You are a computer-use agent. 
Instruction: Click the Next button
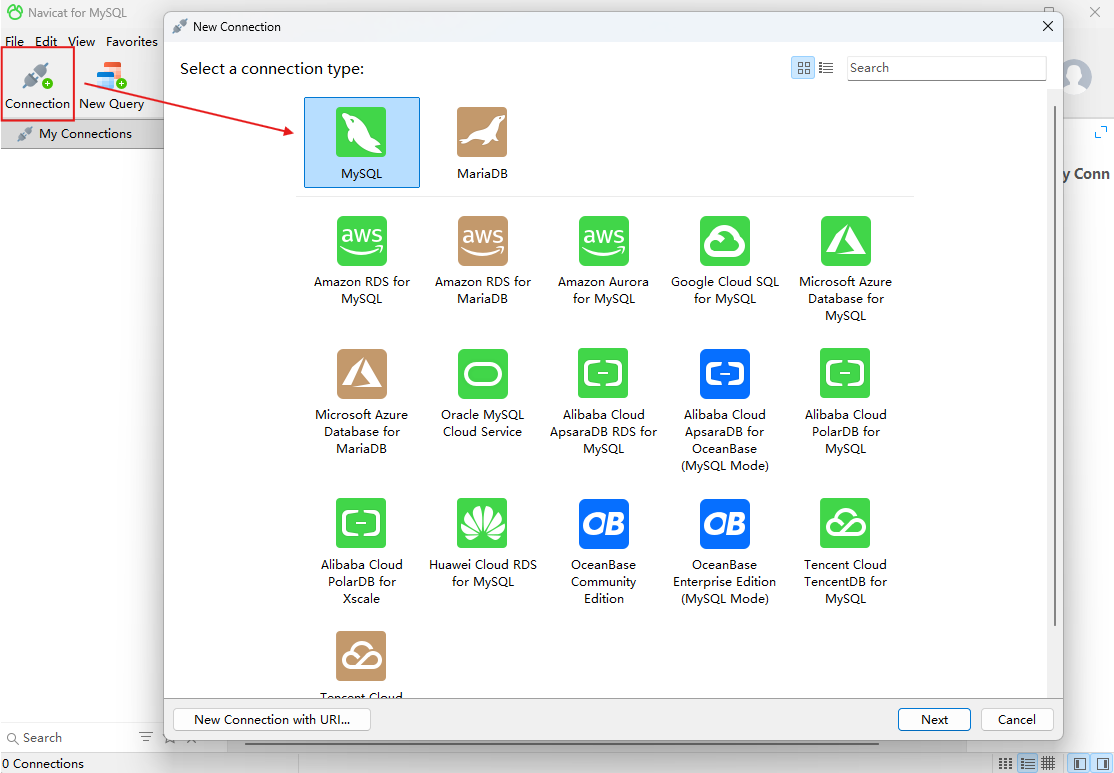[x=934, y=719]
